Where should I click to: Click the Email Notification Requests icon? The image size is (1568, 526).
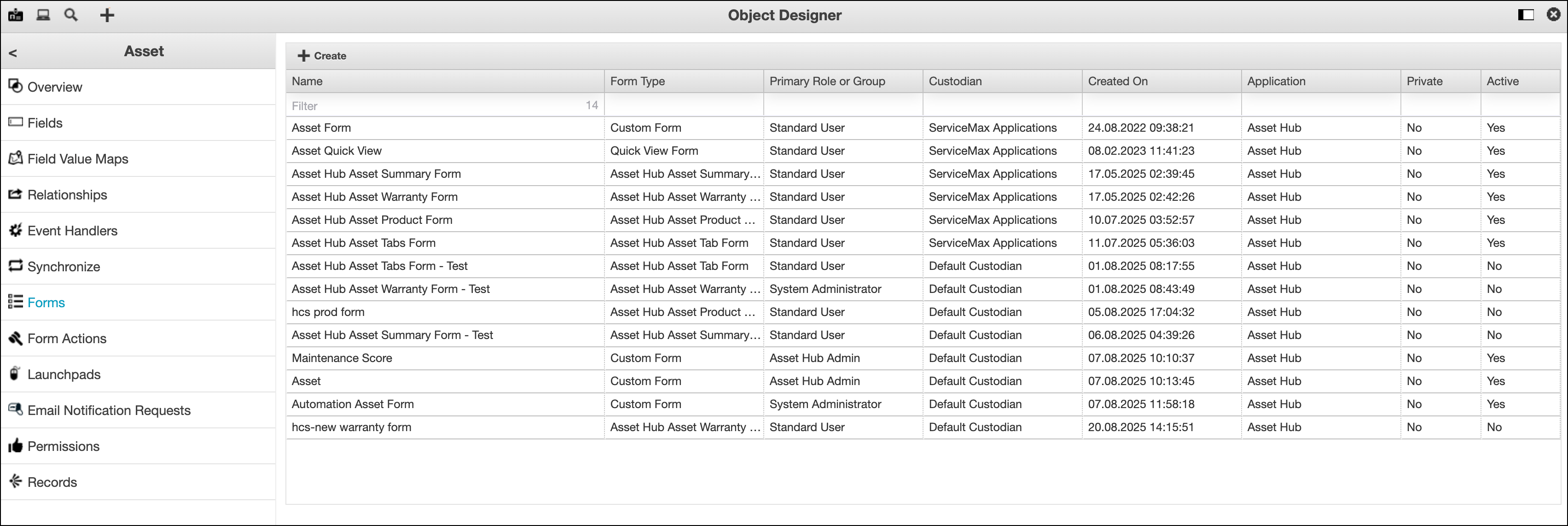[15, 409]
